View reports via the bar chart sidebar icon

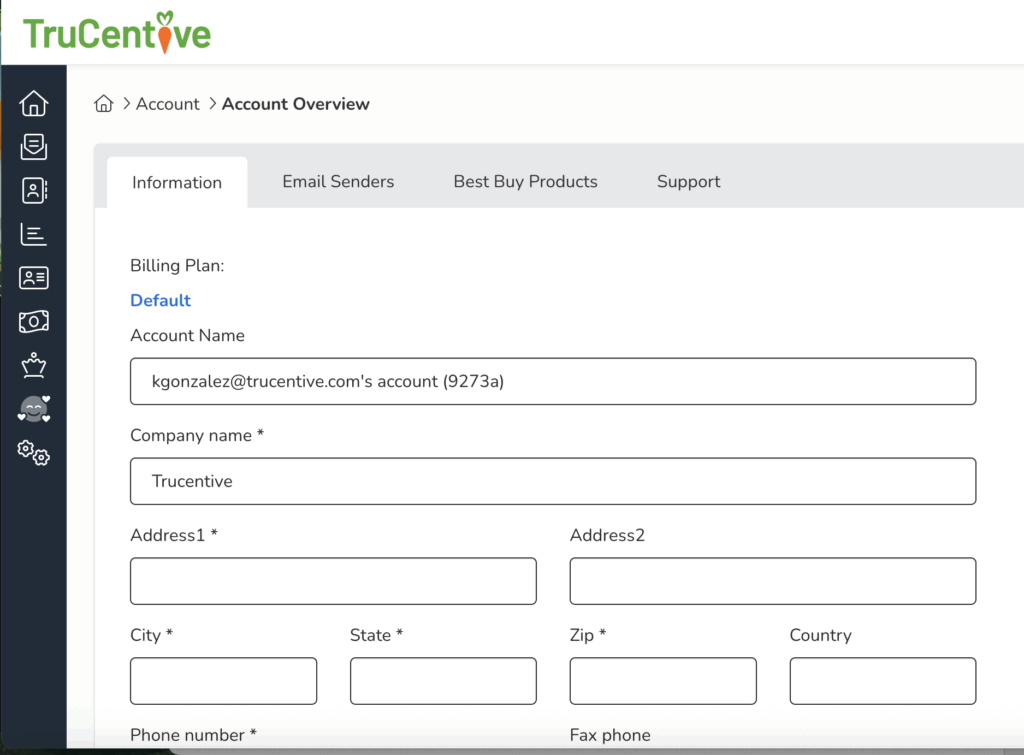pos(33,233)
